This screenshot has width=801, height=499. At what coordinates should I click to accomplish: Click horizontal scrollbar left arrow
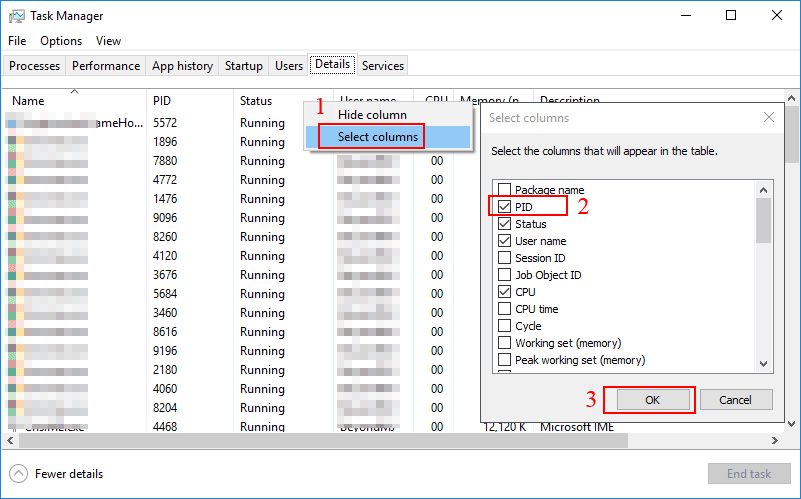click(10, 440)
